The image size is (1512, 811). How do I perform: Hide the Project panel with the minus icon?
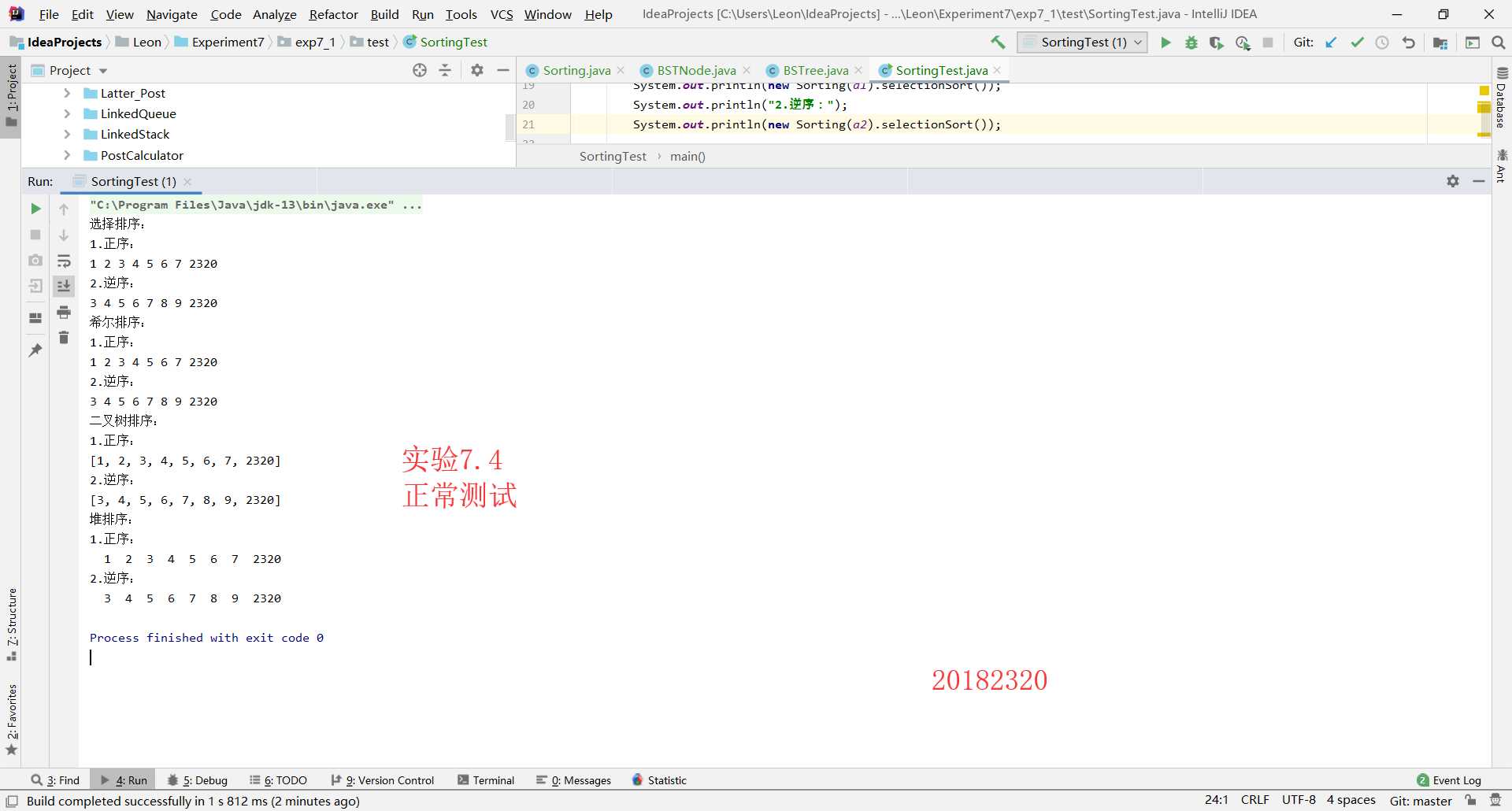coord(503,70)
